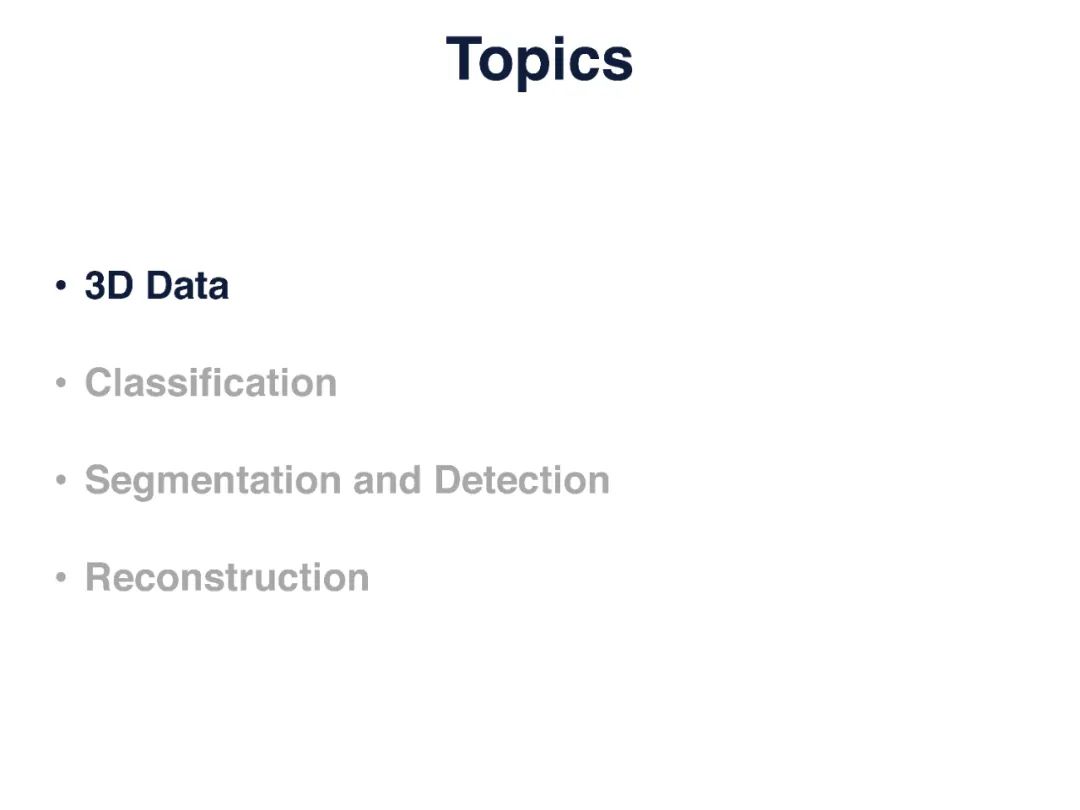Click the bullet dot before 3D Data
This screenshot has height=810, width=1080.
(x=62, y=286)
